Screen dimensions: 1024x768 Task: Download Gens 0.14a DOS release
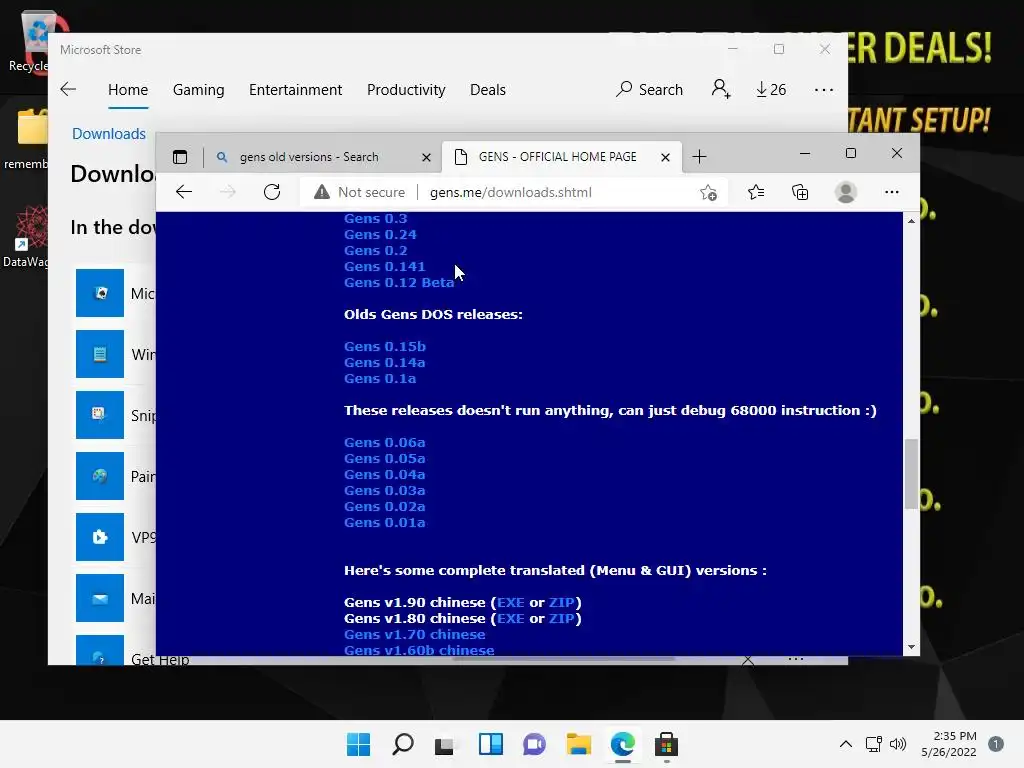(385, 362)
